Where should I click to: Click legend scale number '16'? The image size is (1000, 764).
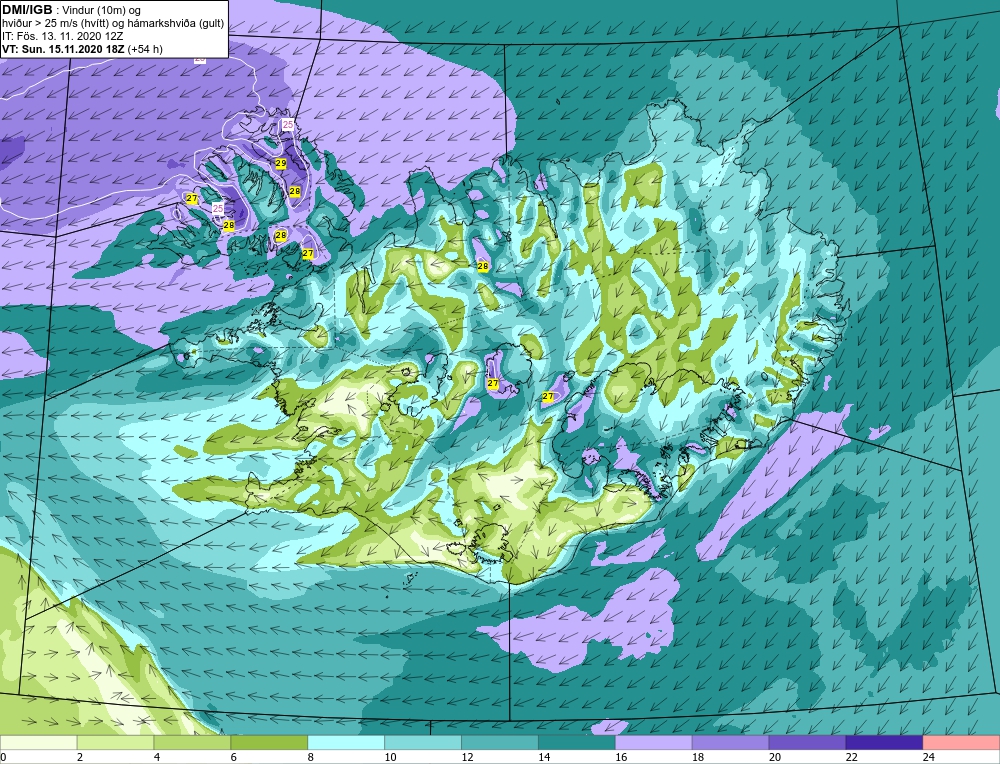pos(621,757)
